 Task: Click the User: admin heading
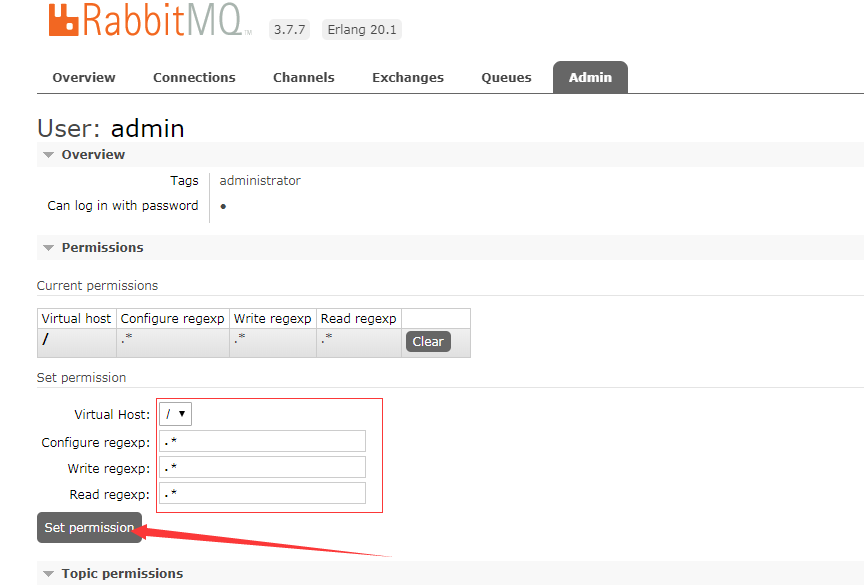[x=111, y=128]
